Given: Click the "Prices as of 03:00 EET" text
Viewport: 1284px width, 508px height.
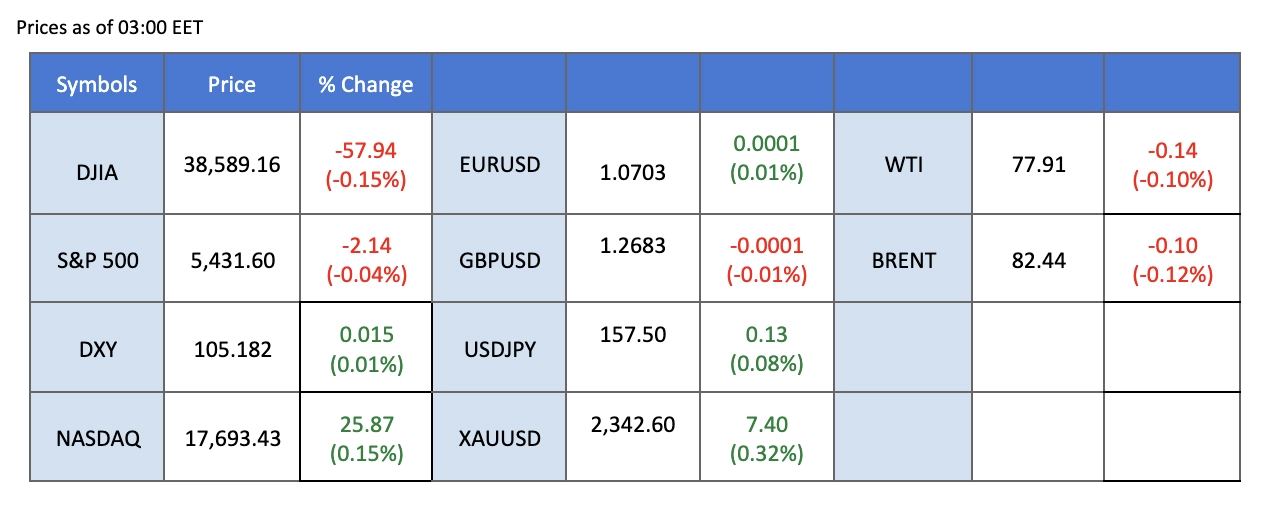Looking at the screenshot, I should [x=110, y=27].
